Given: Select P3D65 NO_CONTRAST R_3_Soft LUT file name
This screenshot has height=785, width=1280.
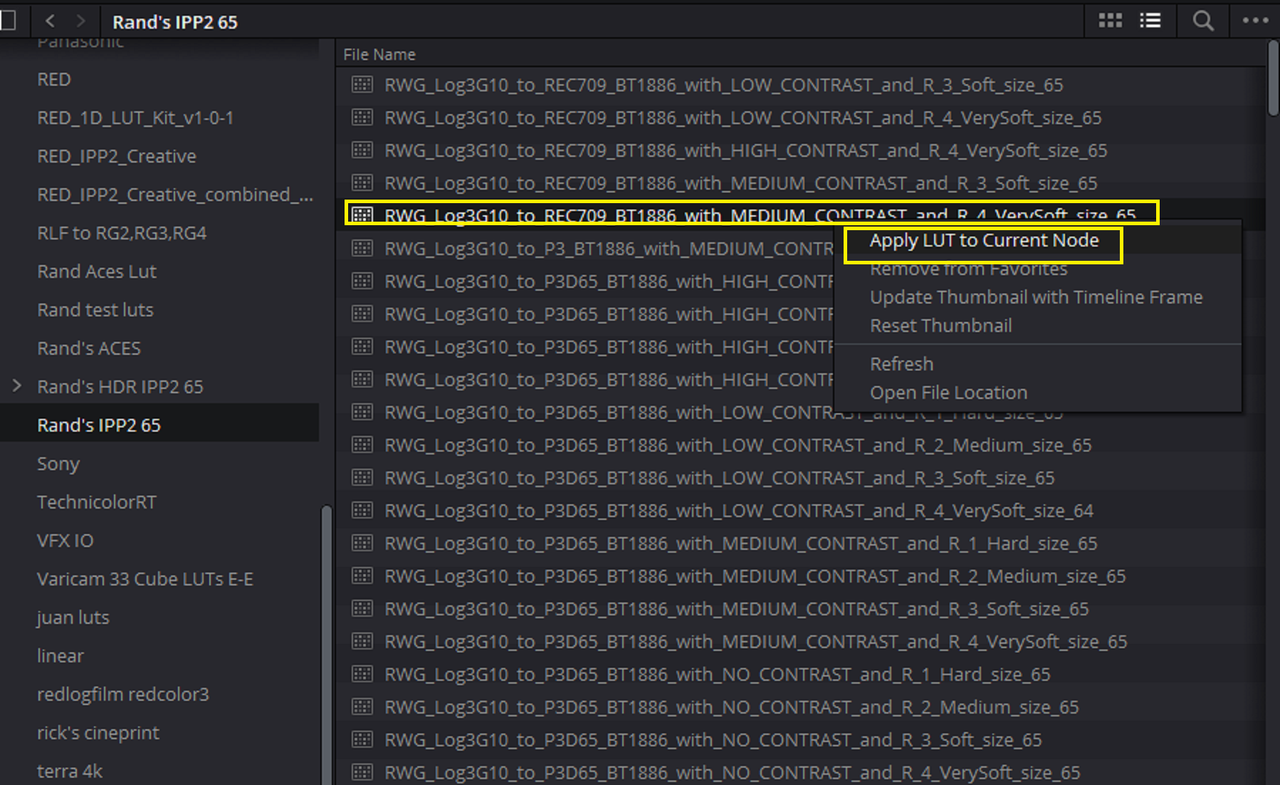Looking at the screenshot, I should point(713,740).
